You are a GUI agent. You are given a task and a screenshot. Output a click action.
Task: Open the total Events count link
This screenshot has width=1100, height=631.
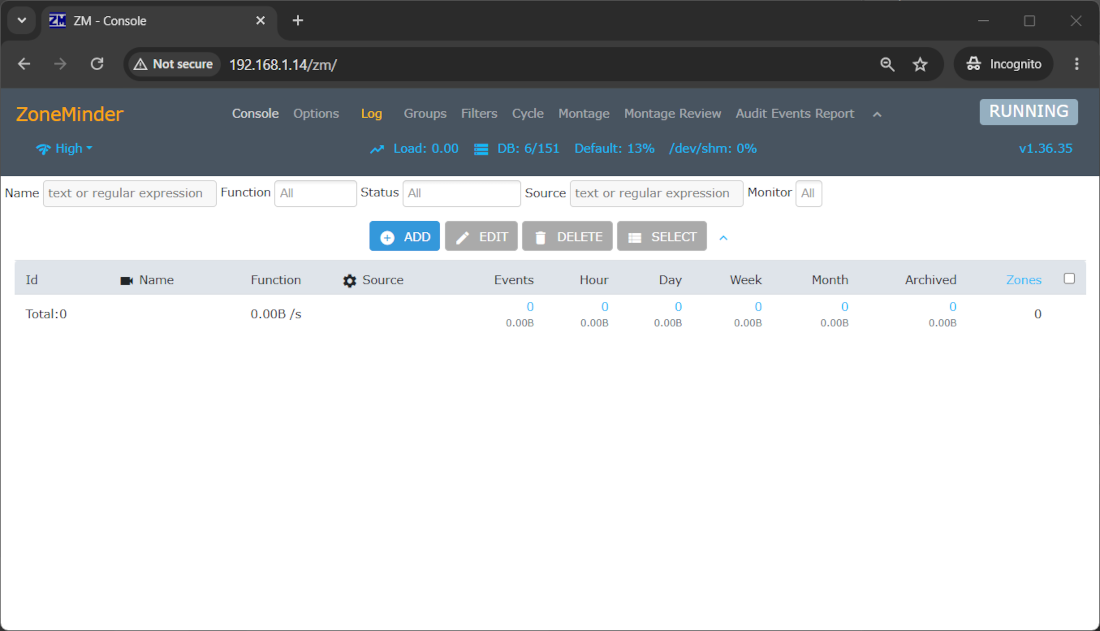click(530, 307)
